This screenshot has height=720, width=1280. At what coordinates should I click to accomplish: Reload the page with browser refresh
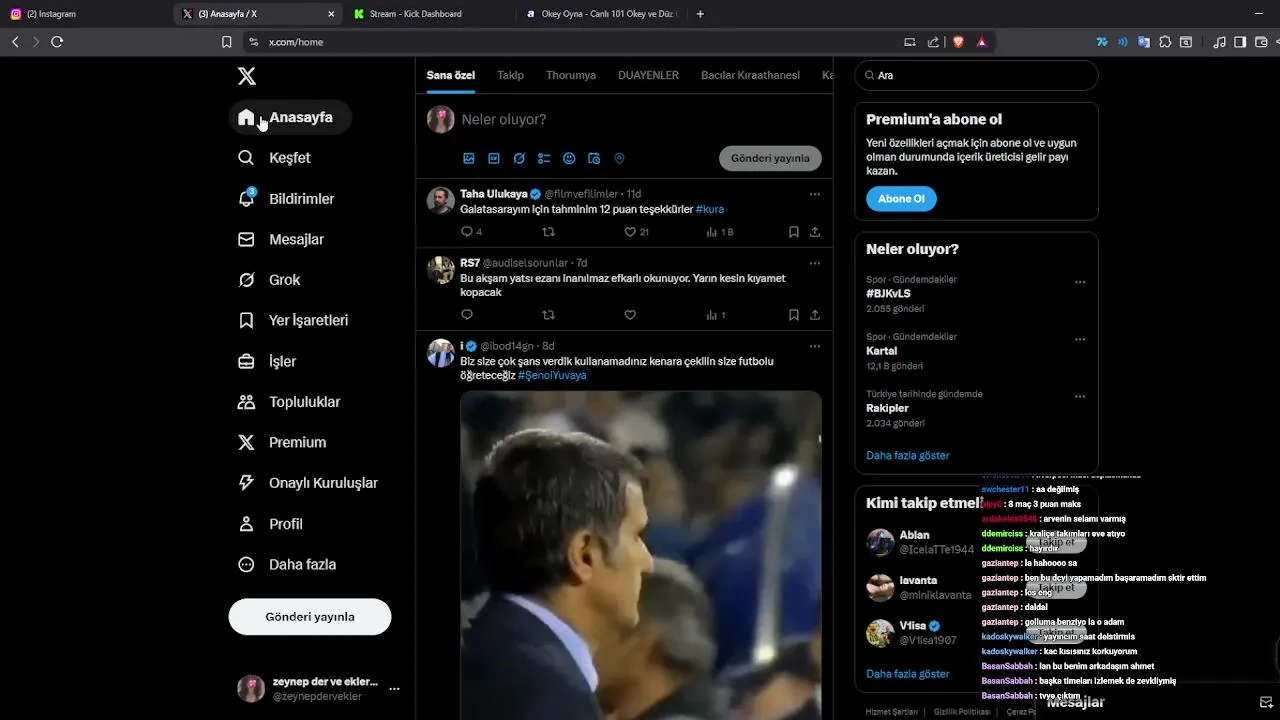click(57, 42)
